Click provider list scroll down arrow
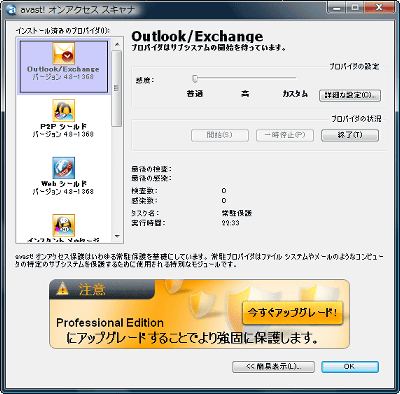The width and height of the screenshot is (400, 394). tap(117, 236)
